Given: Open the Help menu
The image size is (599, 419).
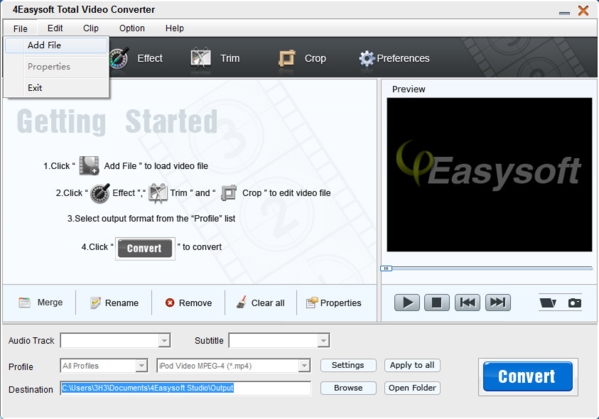Looking at the screenshot, I should (x=175, y=28).
